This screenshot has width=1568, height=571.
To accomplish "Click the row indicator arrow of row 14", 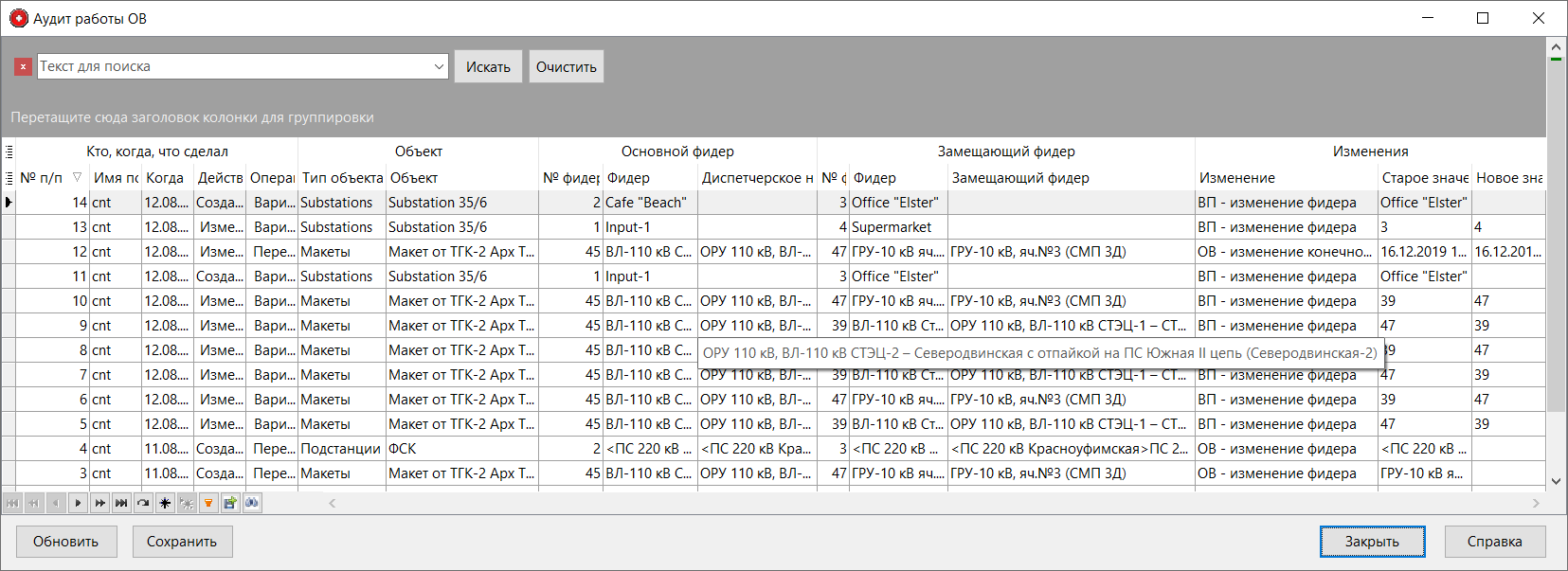I will coord(9,203).
